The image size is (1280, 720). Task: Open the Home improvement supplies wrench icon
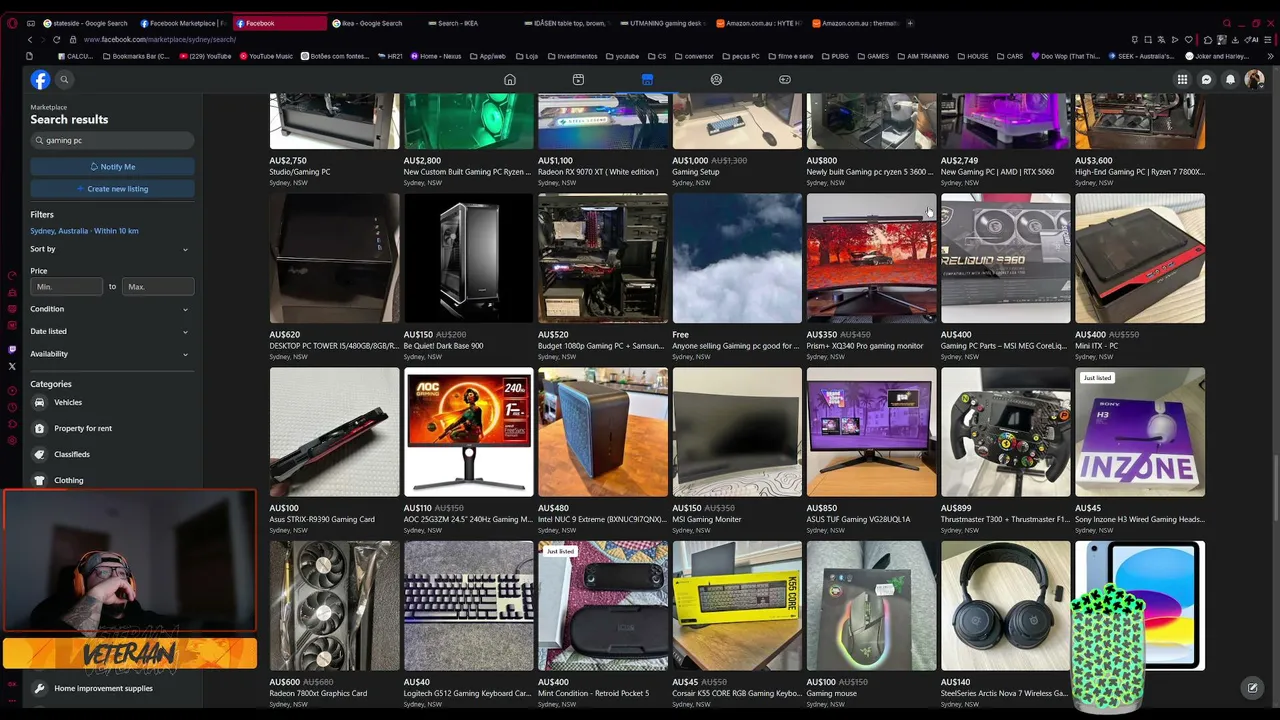click(39, 688)
